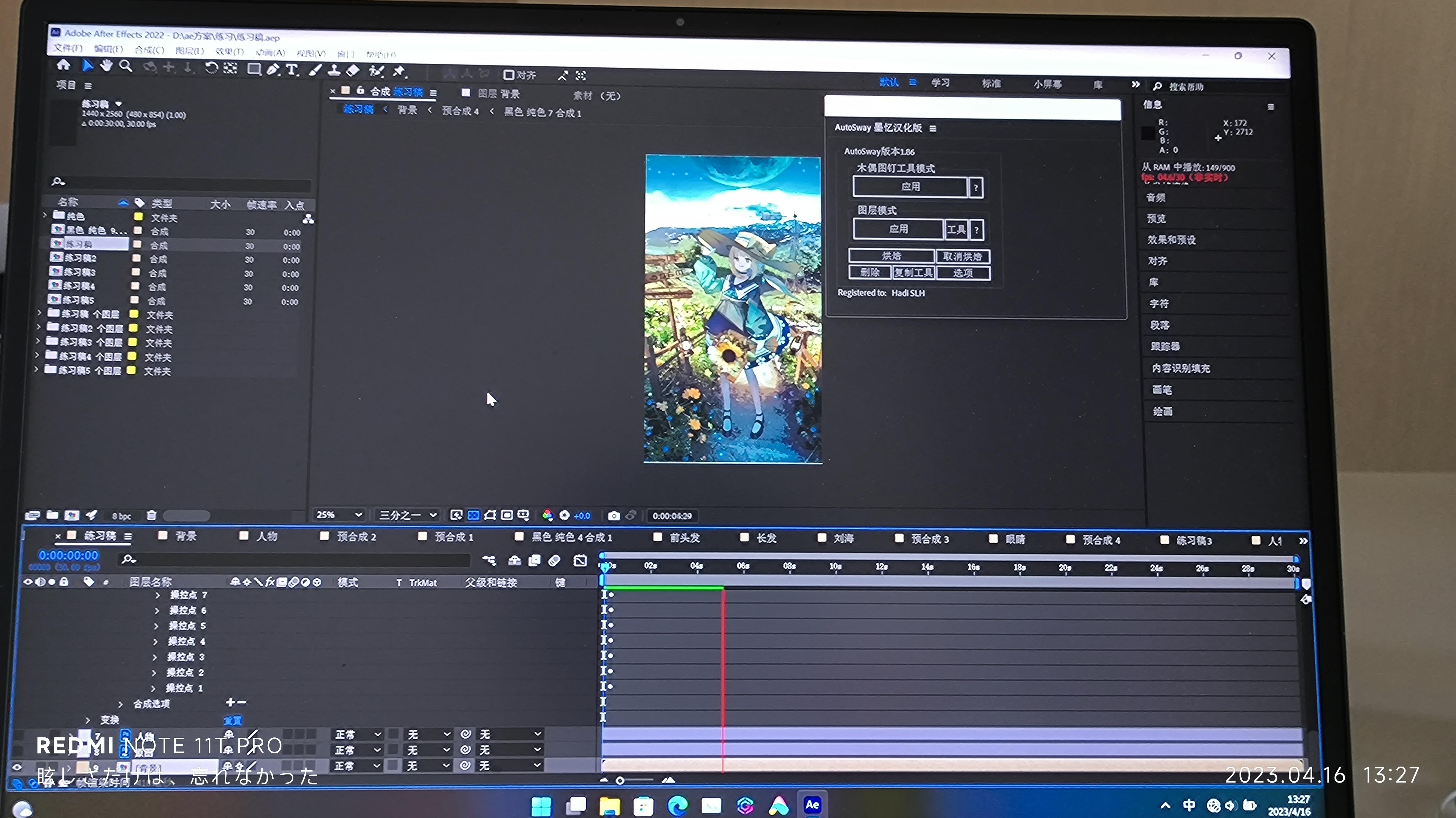This screenshot has height=818, width=1456.
Task: Toggle the lock icon on the composition viewer tab
Action: click(360, 90)
